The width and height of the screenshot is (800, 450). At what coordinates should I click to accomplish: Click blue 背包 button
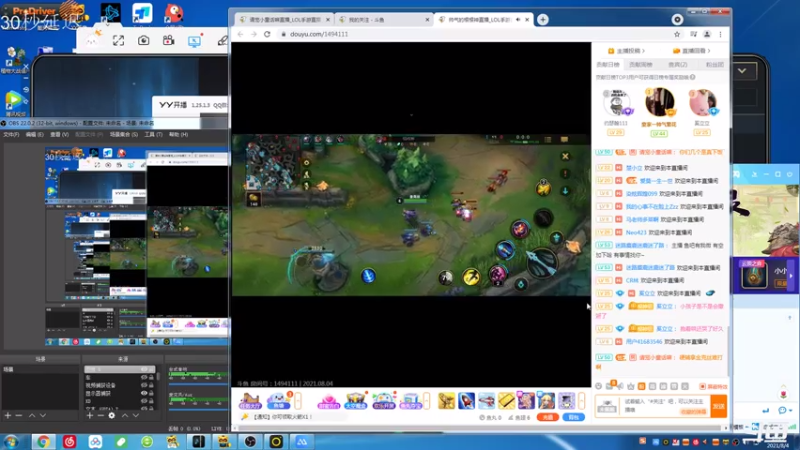tap(573, 417)
